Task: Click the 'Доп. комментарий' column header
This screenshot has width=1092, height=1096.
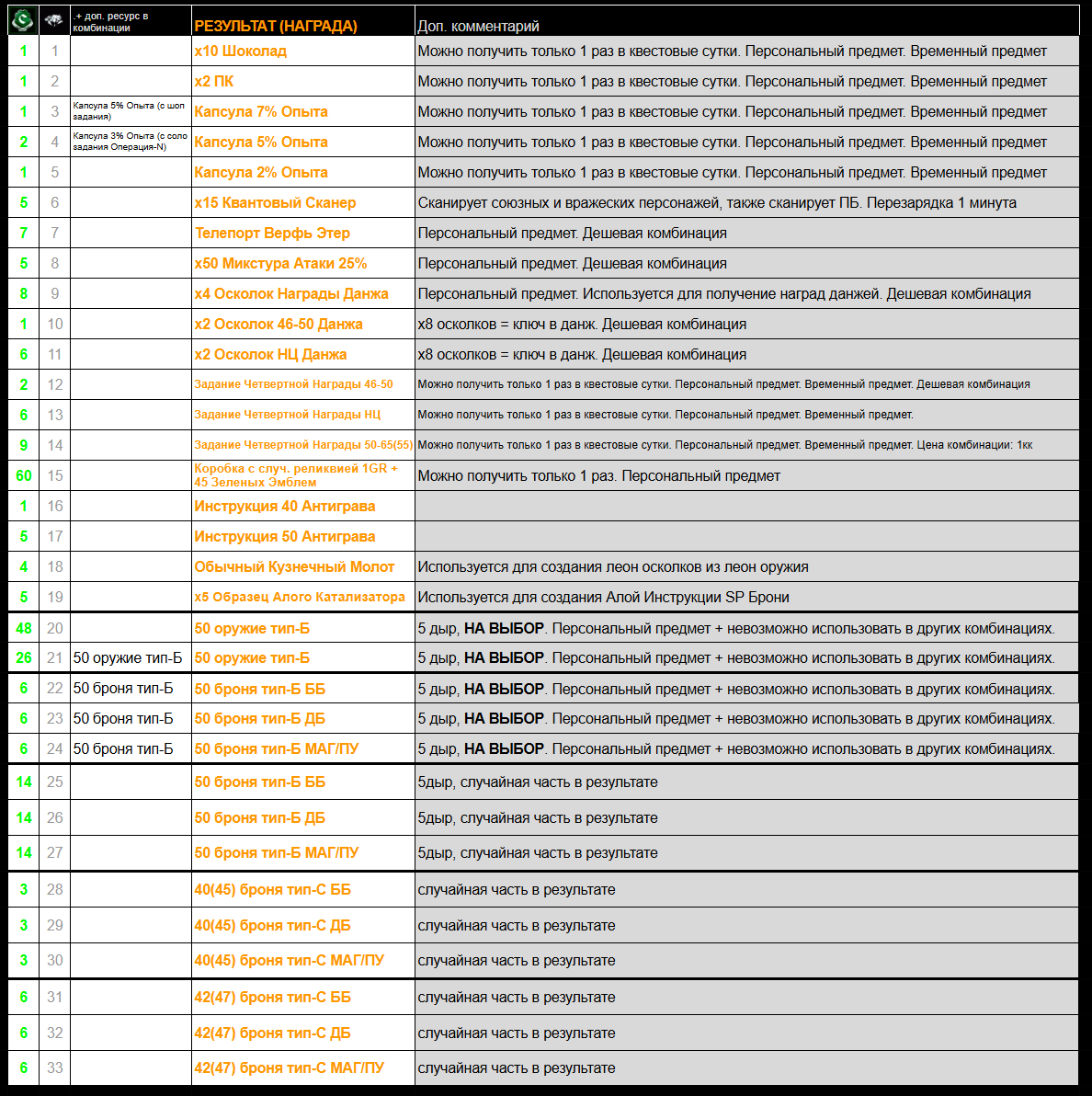Action: pyautogui.click(x=478, y=26)
